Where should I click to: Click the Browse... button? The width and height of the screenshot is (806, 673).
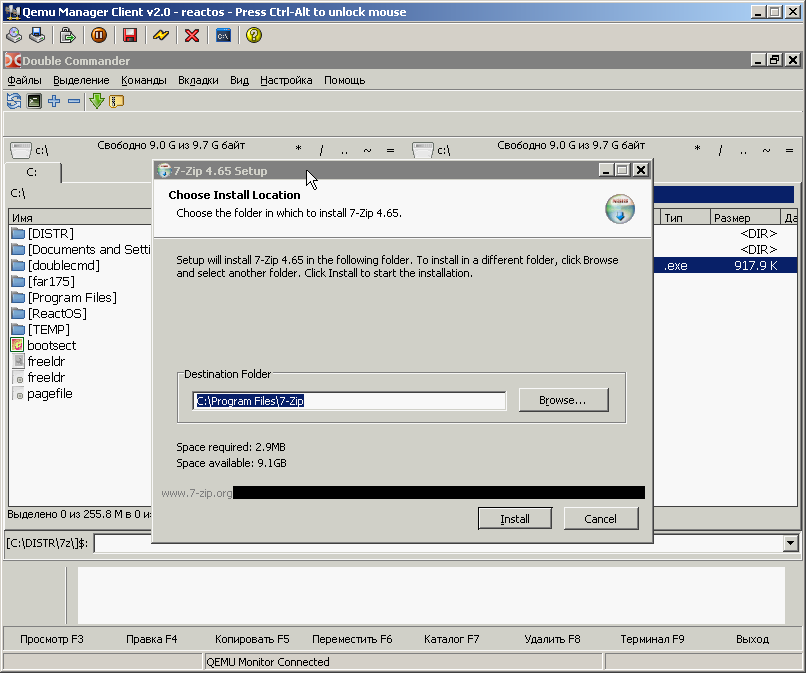tap(562, 400)
